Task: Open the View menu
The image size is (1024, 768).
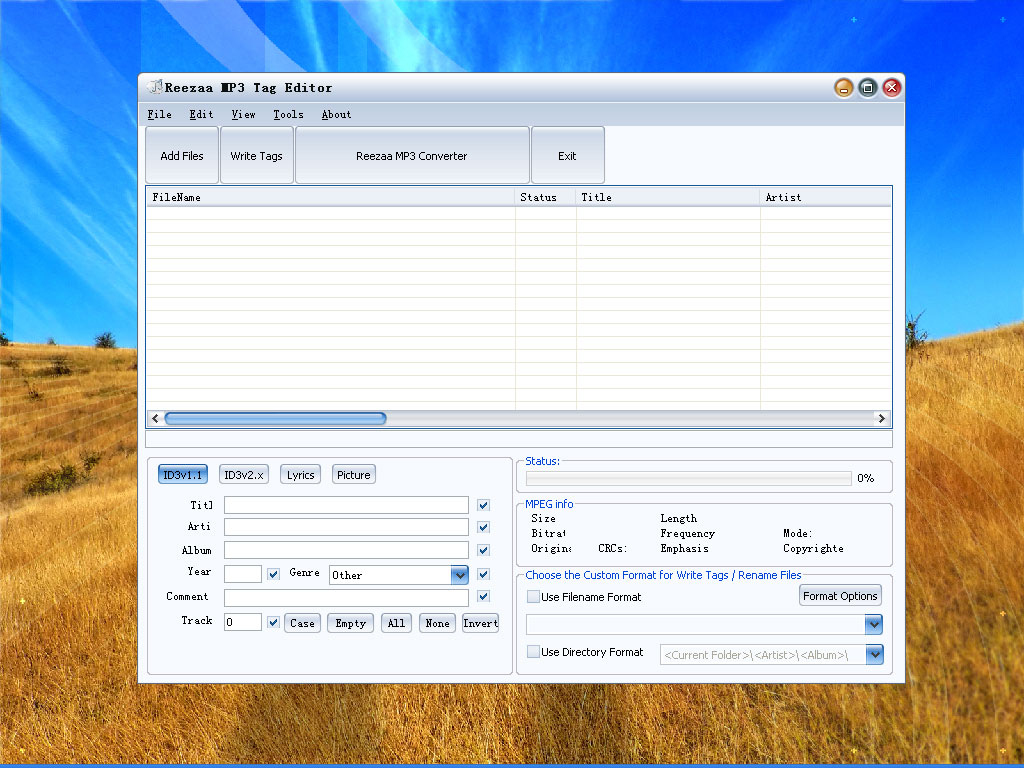Action: [x=243, y=114]
